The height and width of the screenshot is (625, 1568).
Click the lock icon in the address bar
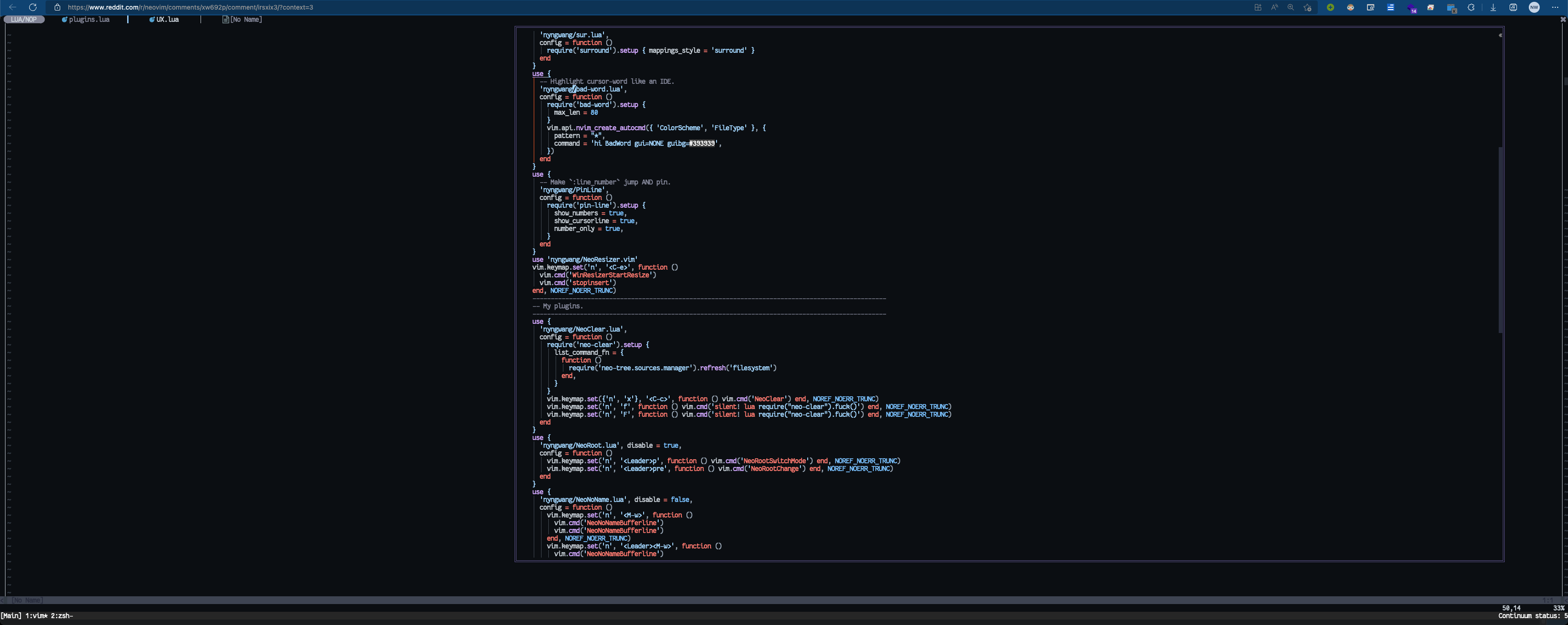click(x=57, y=7)
